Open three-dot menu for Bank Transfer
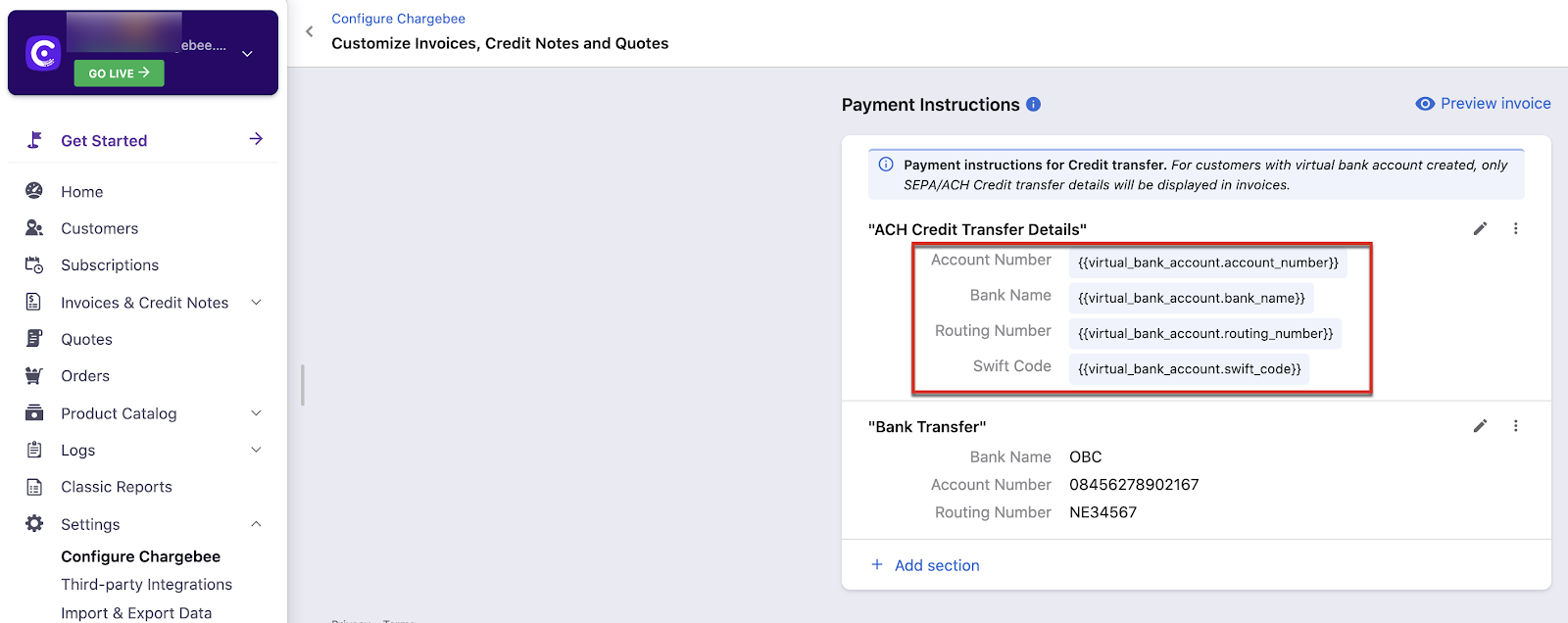Viewport: 1568px width, 623px height. pyautogui.click(x=1515, y=426)
